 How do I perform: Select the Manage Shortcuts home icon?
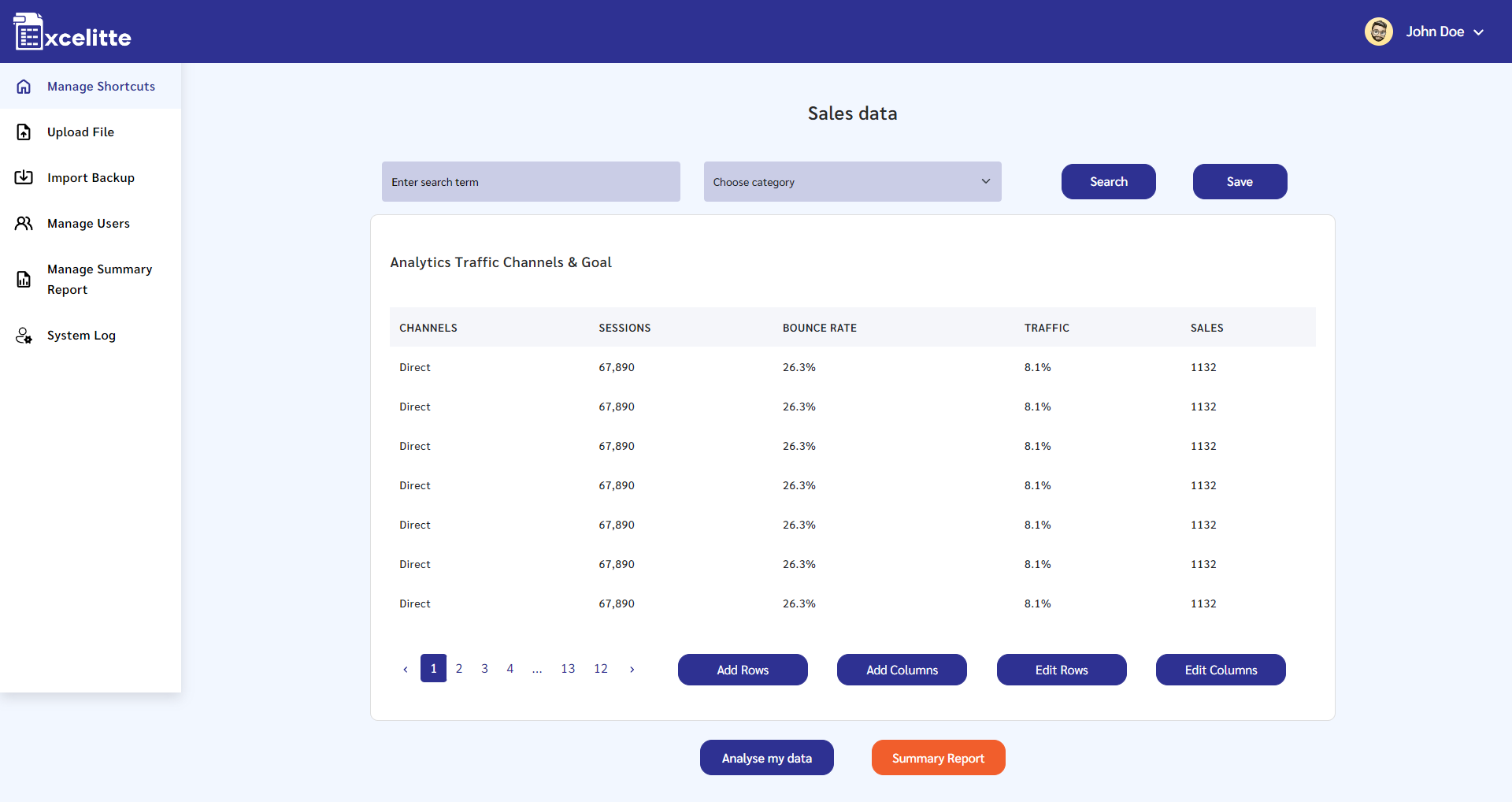click(x=24, y=87)
